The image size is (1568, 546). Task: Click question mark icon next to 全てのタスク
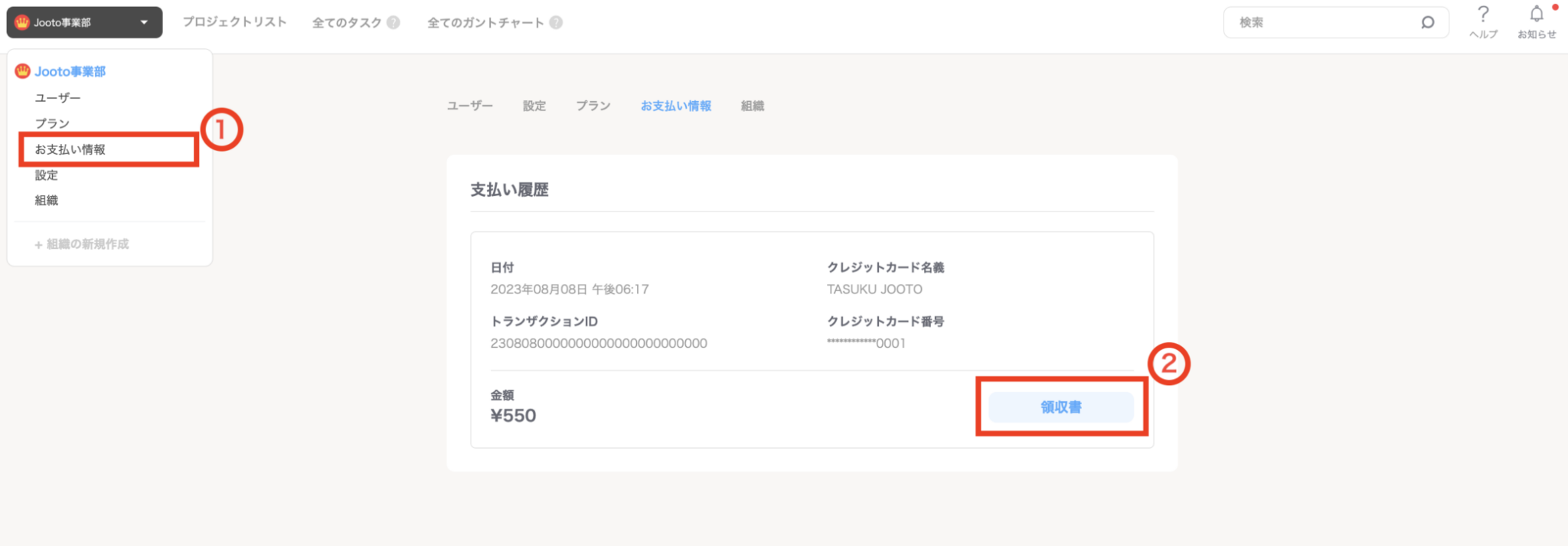[x=394, y=22]
